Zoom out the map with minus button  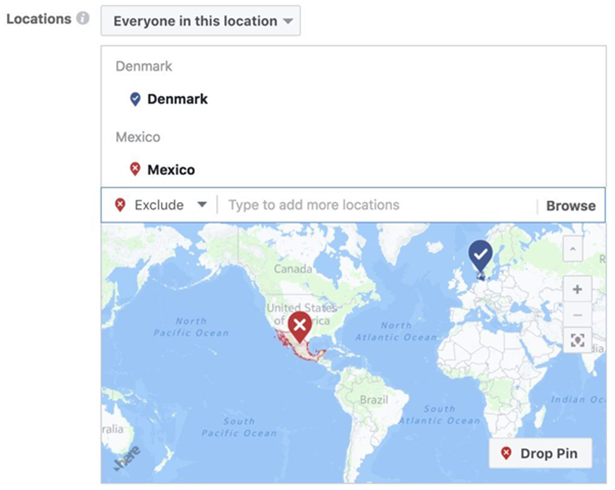(x=577, y=315)
